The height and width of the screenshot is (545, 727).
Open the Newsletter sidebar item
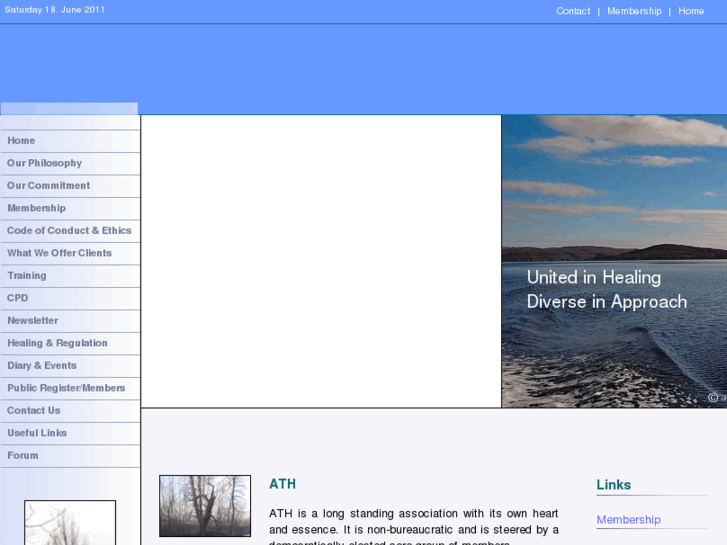[x=70, y=321]
